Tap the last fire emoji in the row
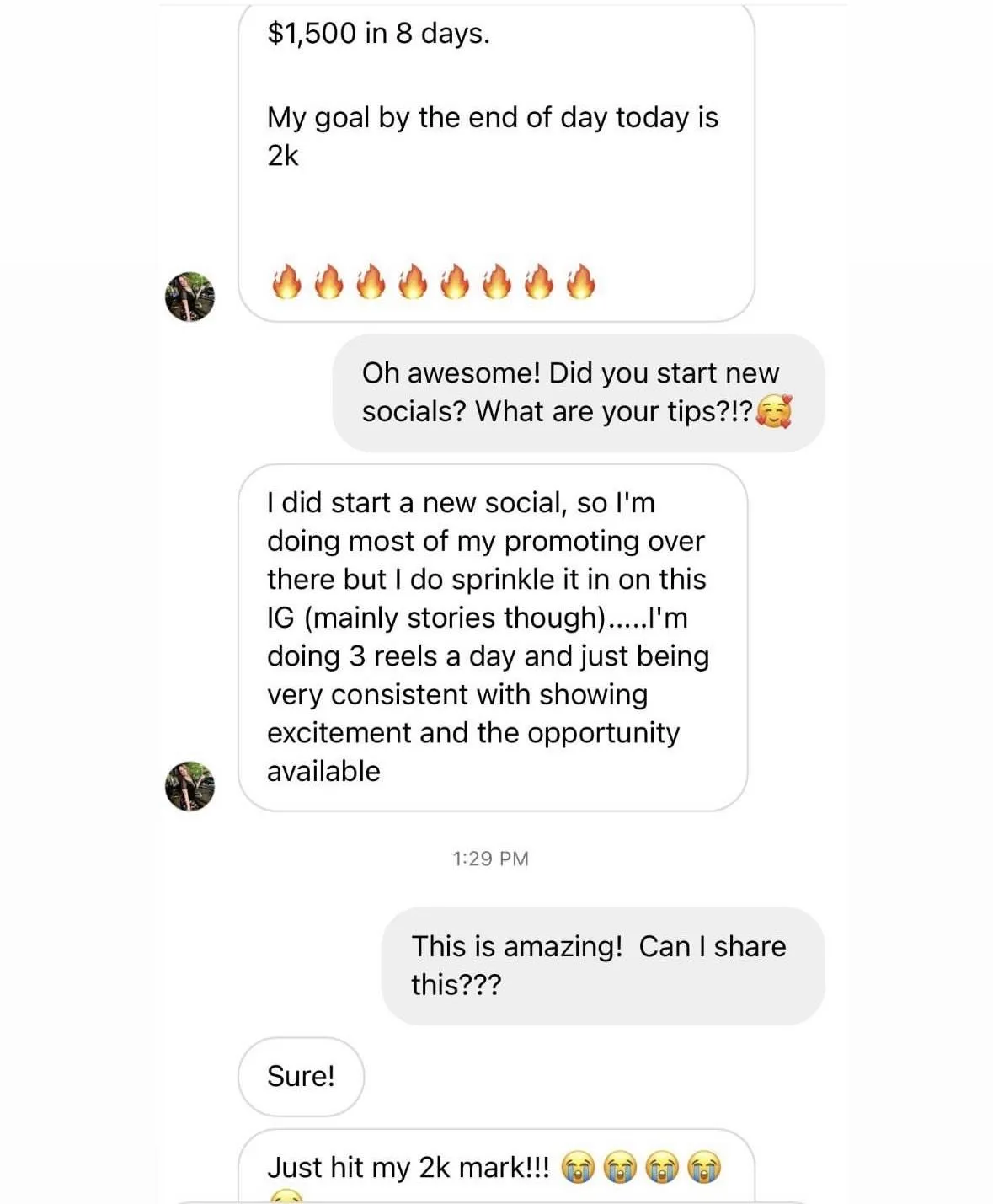993x1204 pixels. coord(581,281)
